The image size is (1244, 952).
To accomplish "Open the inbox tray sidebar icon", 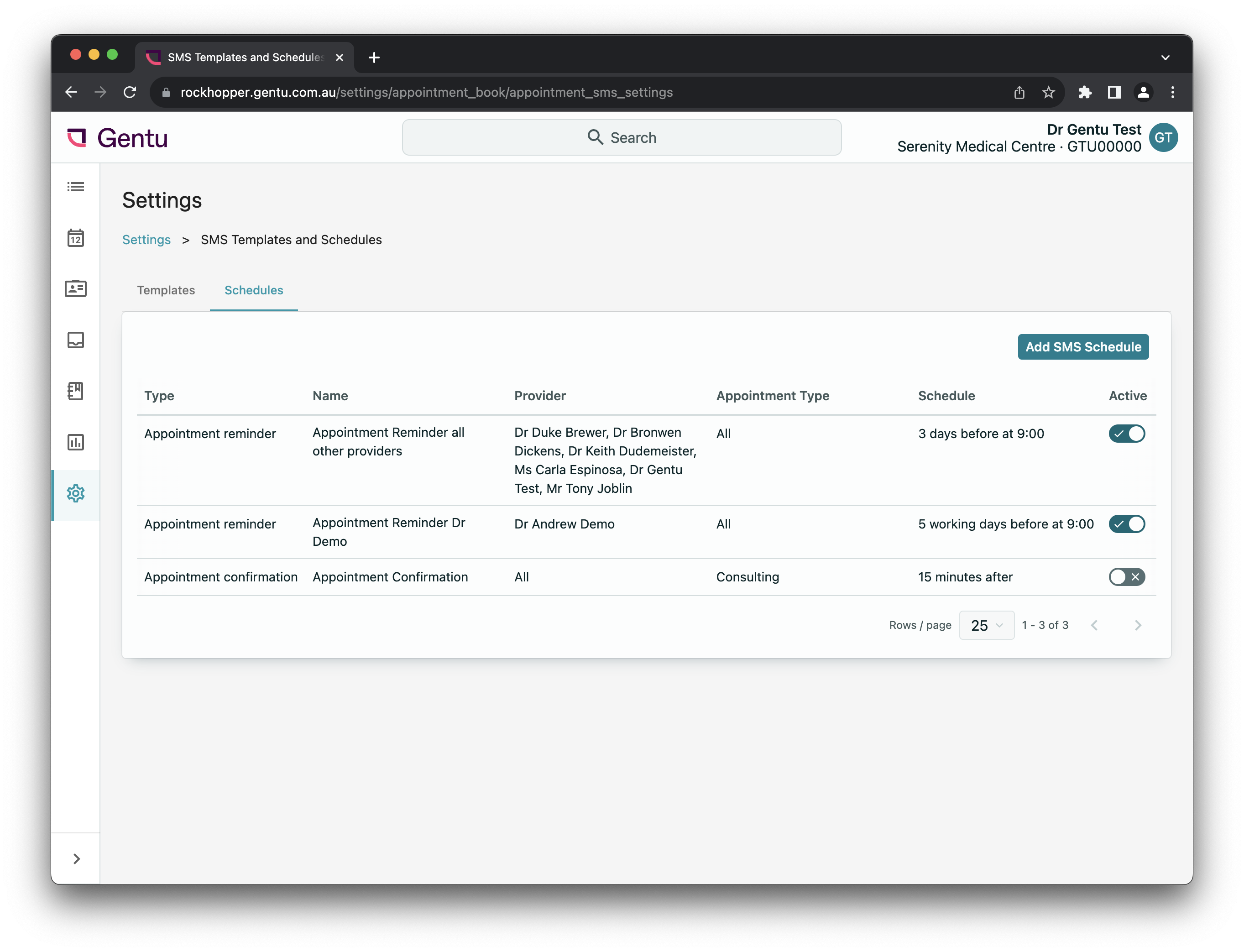I will click(75, 340).
